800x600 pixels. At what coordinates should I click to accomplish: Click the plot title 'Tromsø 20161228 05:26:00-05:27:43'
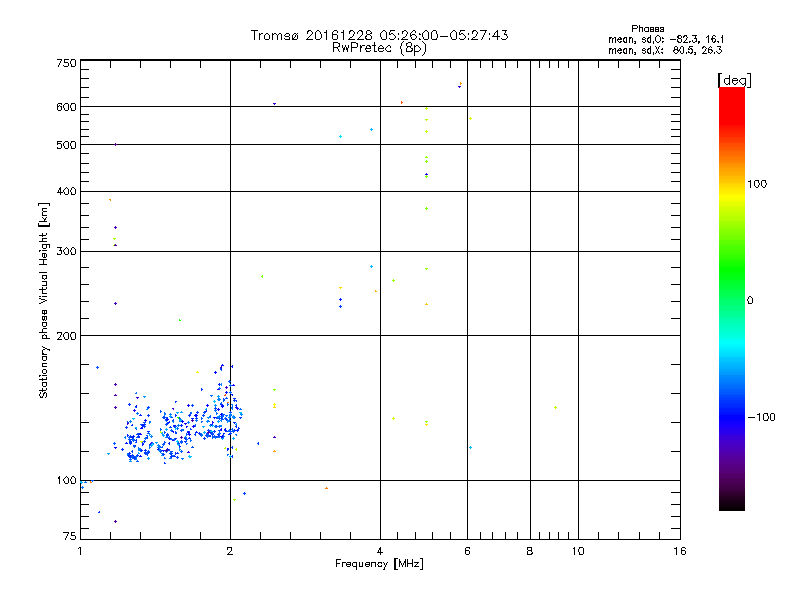pos(379,35)
